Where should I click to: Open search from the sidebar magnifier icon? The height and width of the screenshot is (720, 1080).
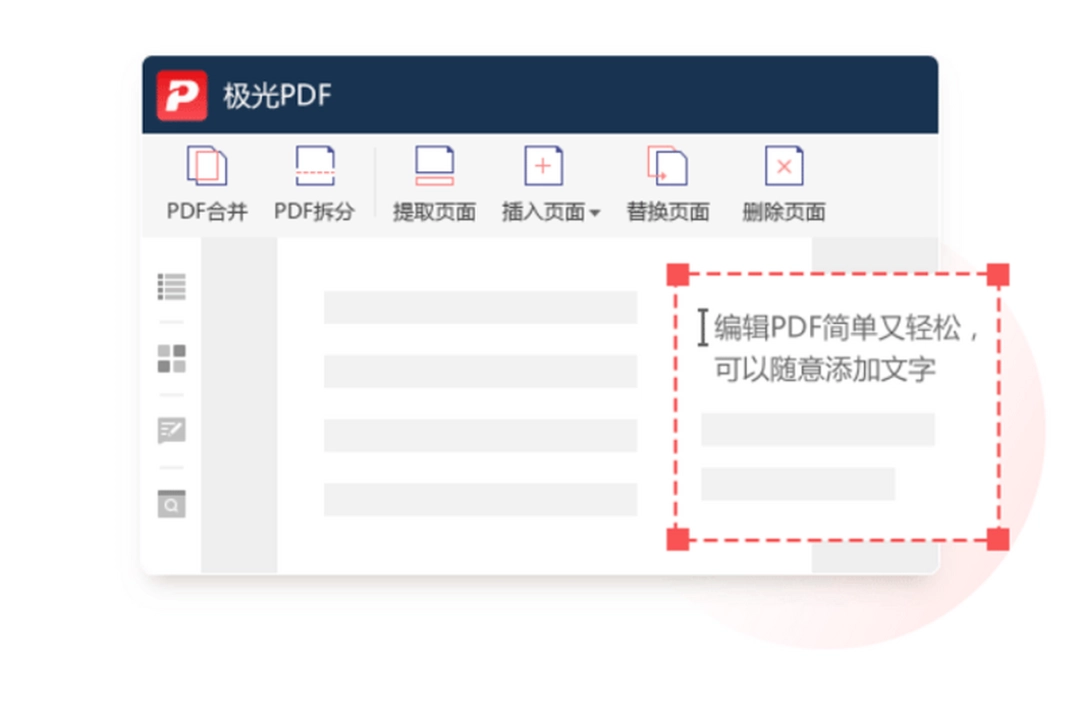pyautogui.click(x=172, y=505)
